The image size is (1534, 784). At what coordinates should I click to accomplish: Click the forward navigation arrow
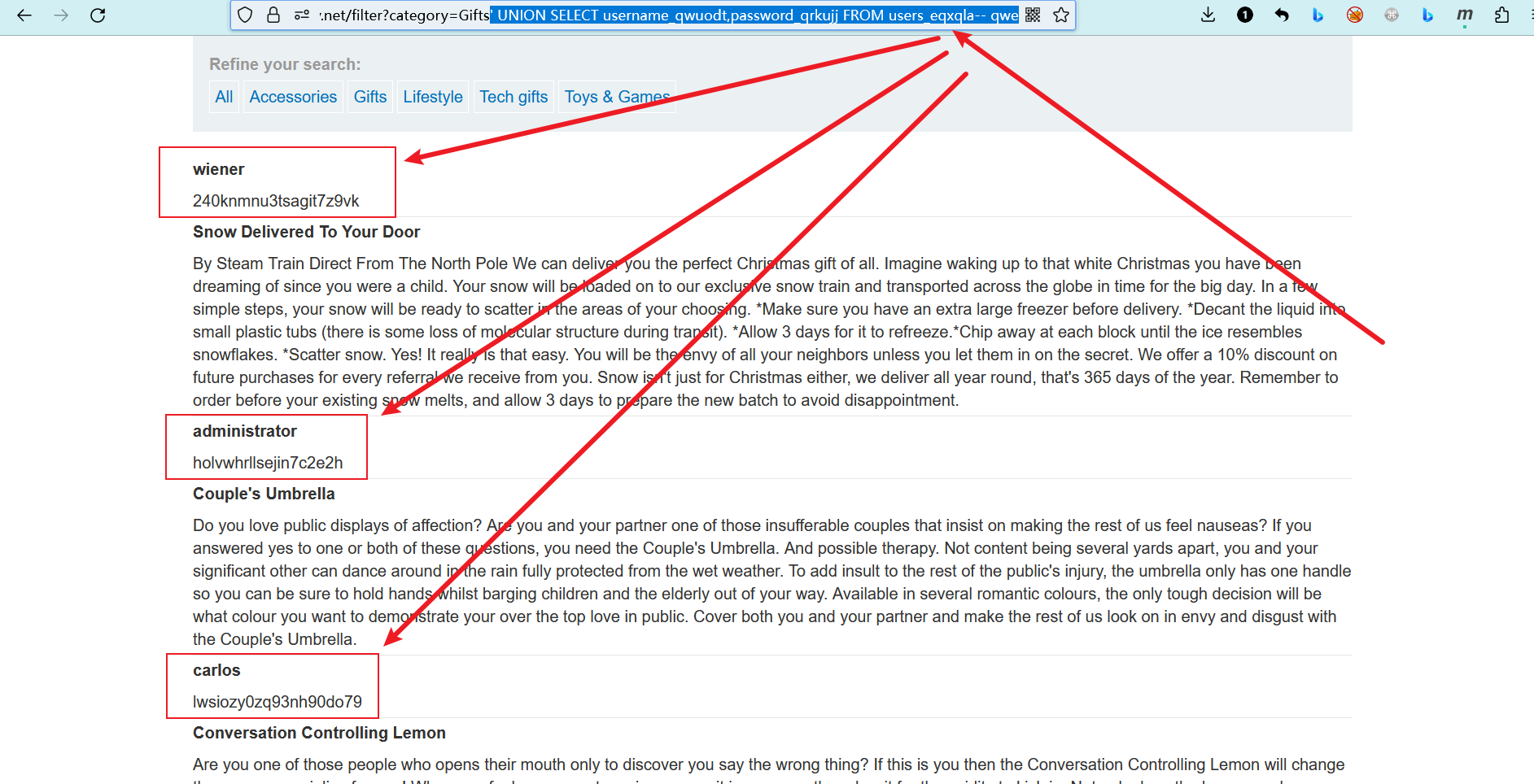[x=61, y=15]
